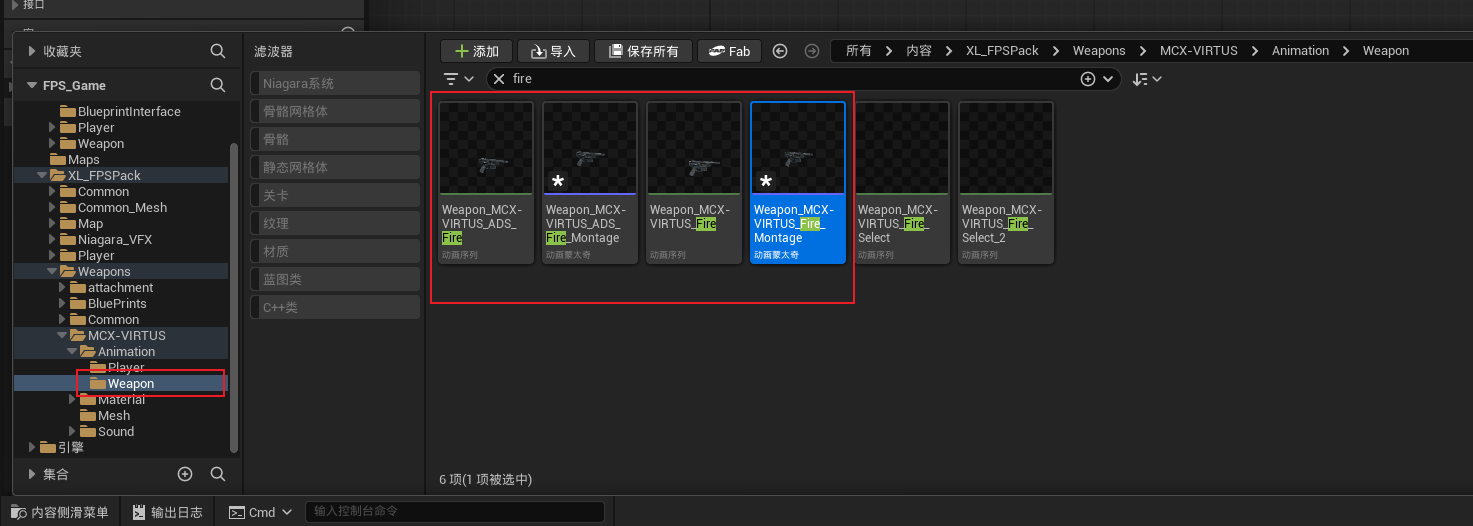Screen dimensions: 1473x526
Task: Select Weapon_MCX-VIRTUS_ADS_Fire animation sequence asset
Action: 486,182
